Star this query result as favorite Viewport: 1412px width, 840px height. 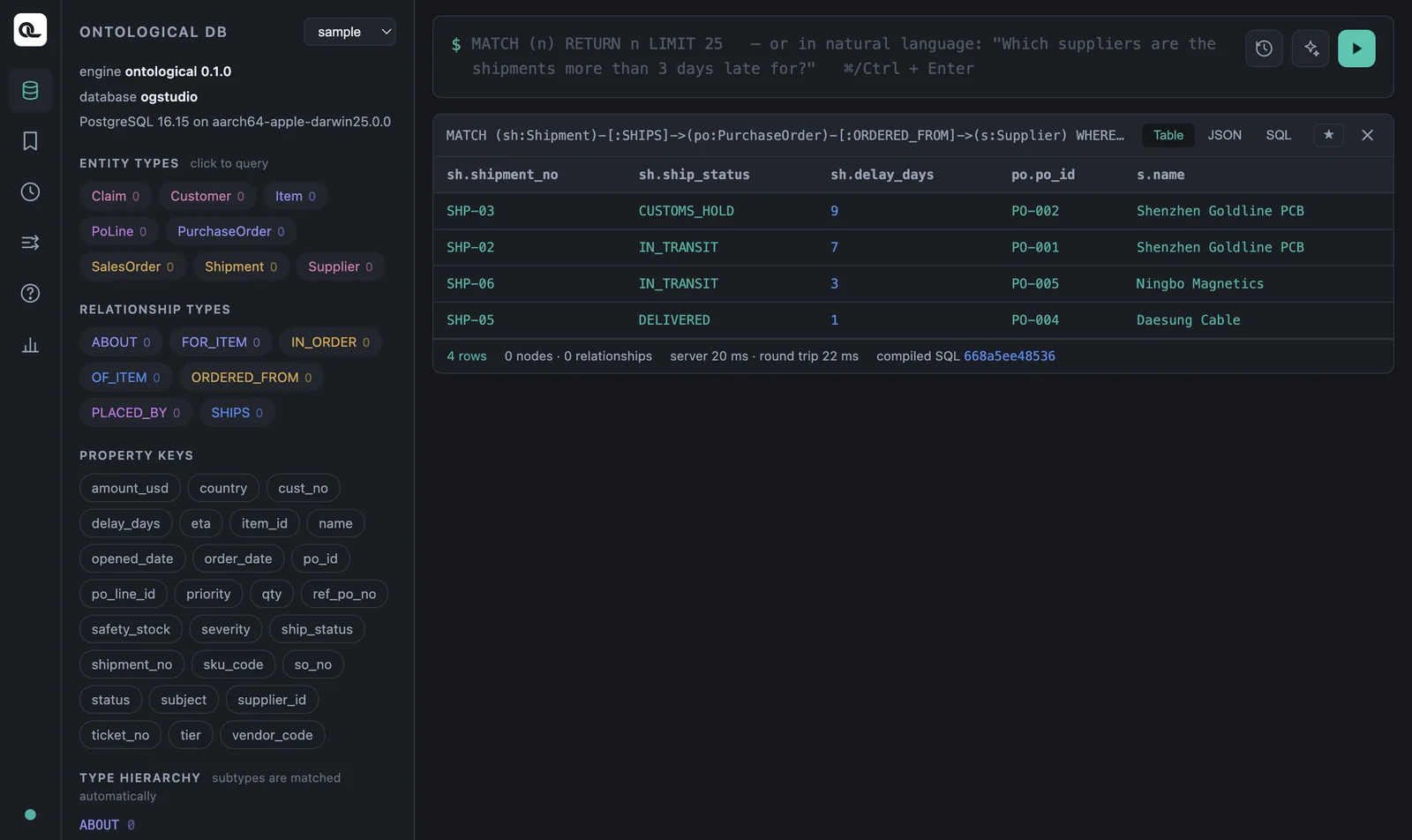(1328, 135)
